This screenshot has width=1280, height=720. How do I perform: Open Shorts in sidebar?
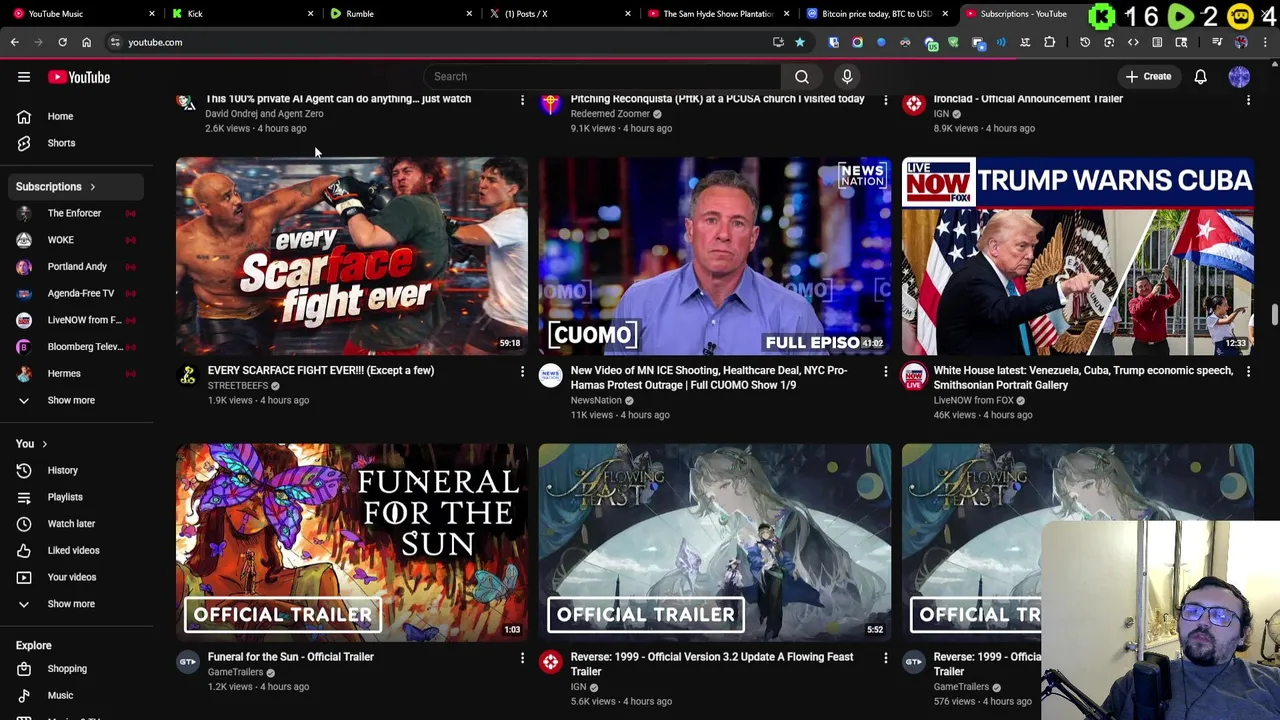(x=75, y=143)
